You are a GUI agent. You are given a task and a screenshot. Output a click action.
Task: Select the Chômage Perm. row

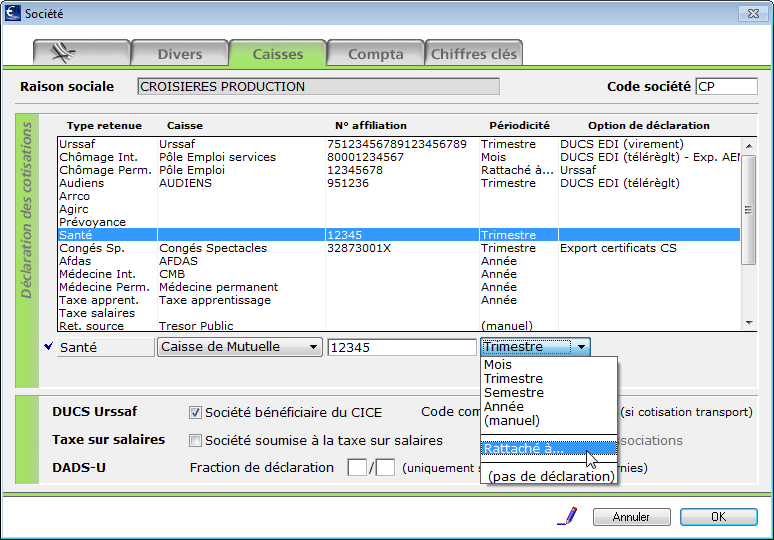399,170
